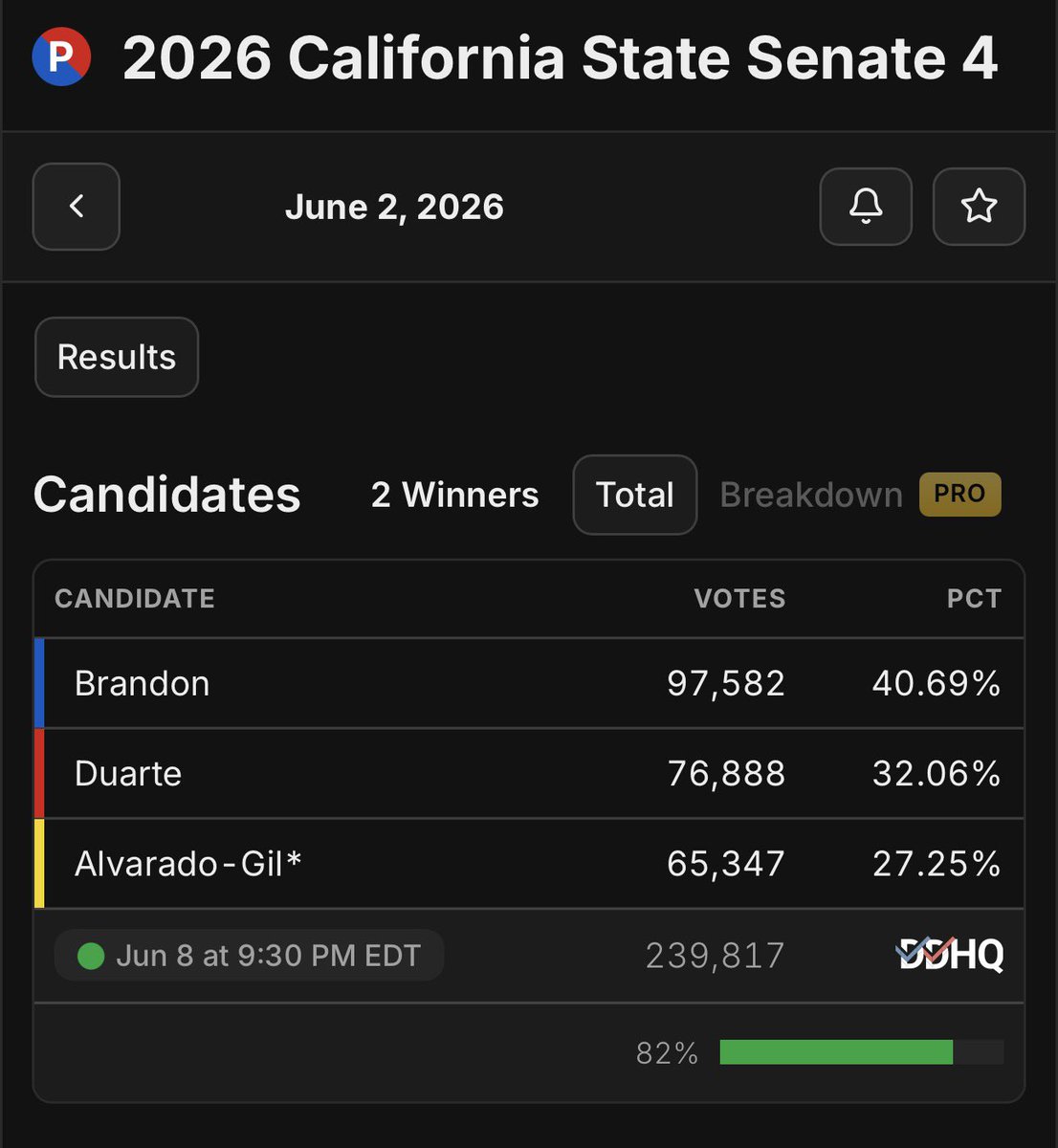Click the red and blue P logo
Viewport: 1058px width, 1148px height.
click(x=61, y=57)
